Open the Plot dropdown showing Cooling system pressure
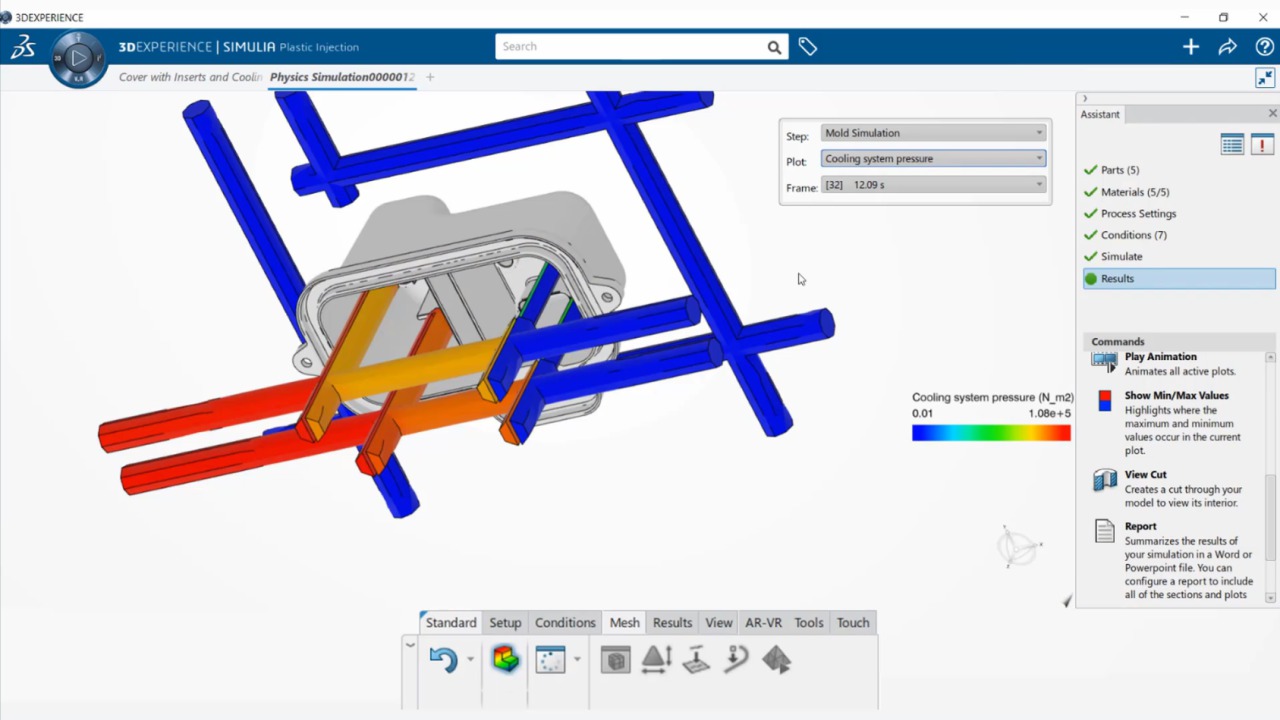 click(x=1038, y=158)
